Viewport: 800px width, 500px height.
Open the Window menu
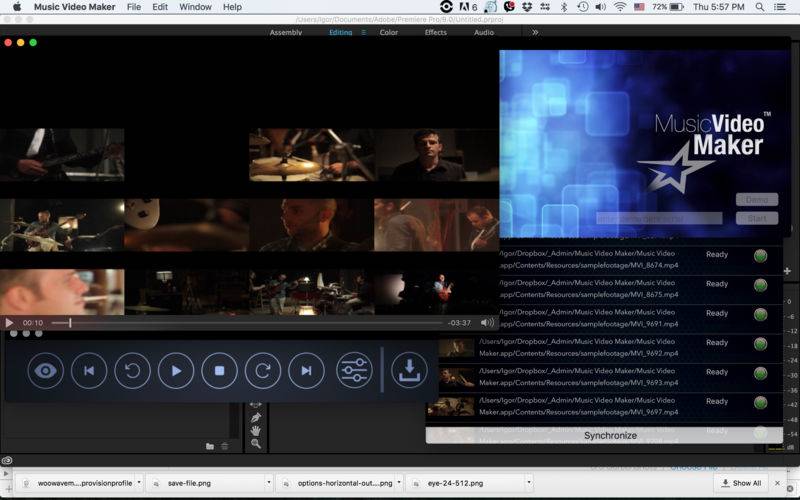[x=195, y=7]
